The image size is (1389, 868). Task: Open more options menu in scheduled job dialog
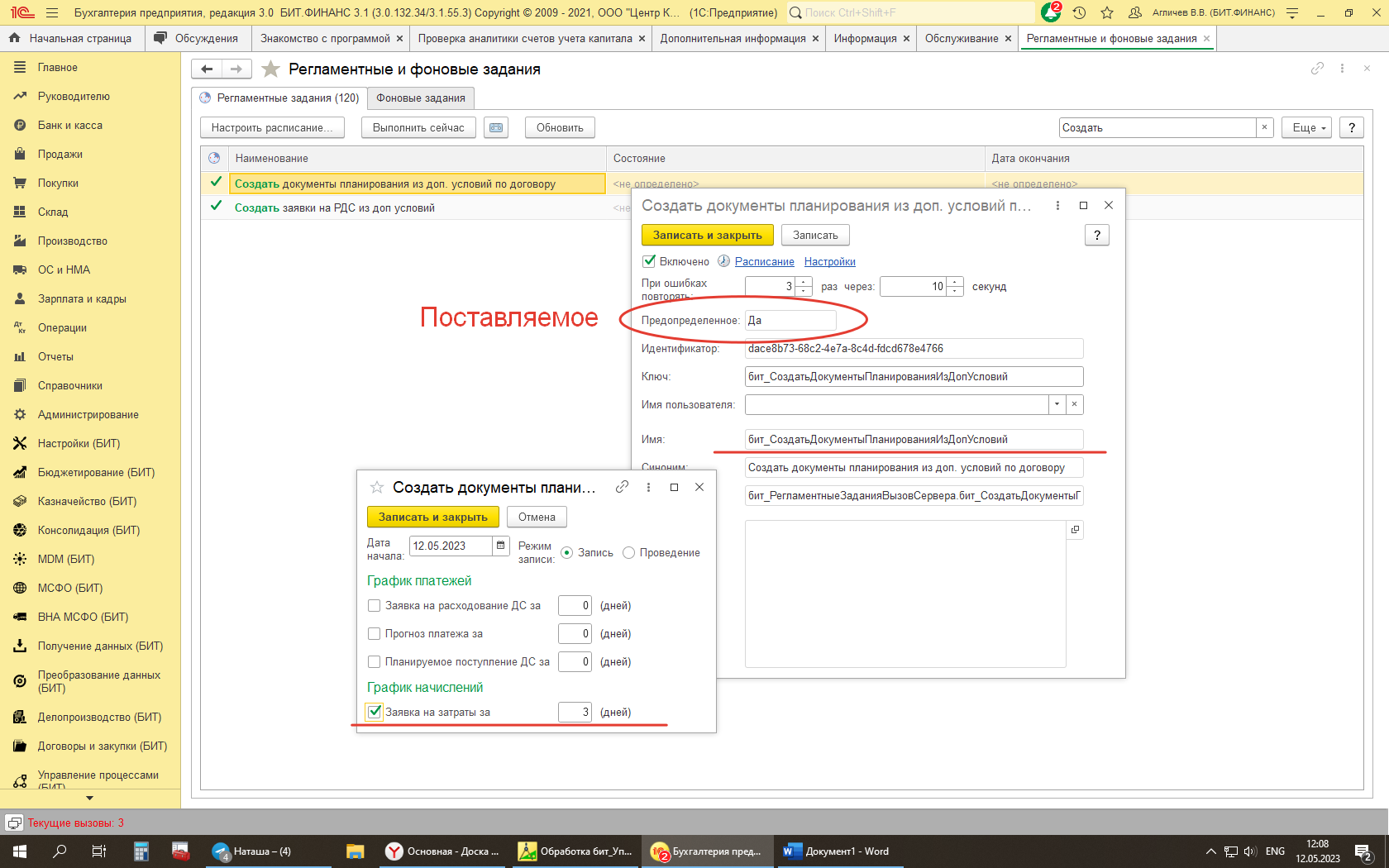(1057, 205)
